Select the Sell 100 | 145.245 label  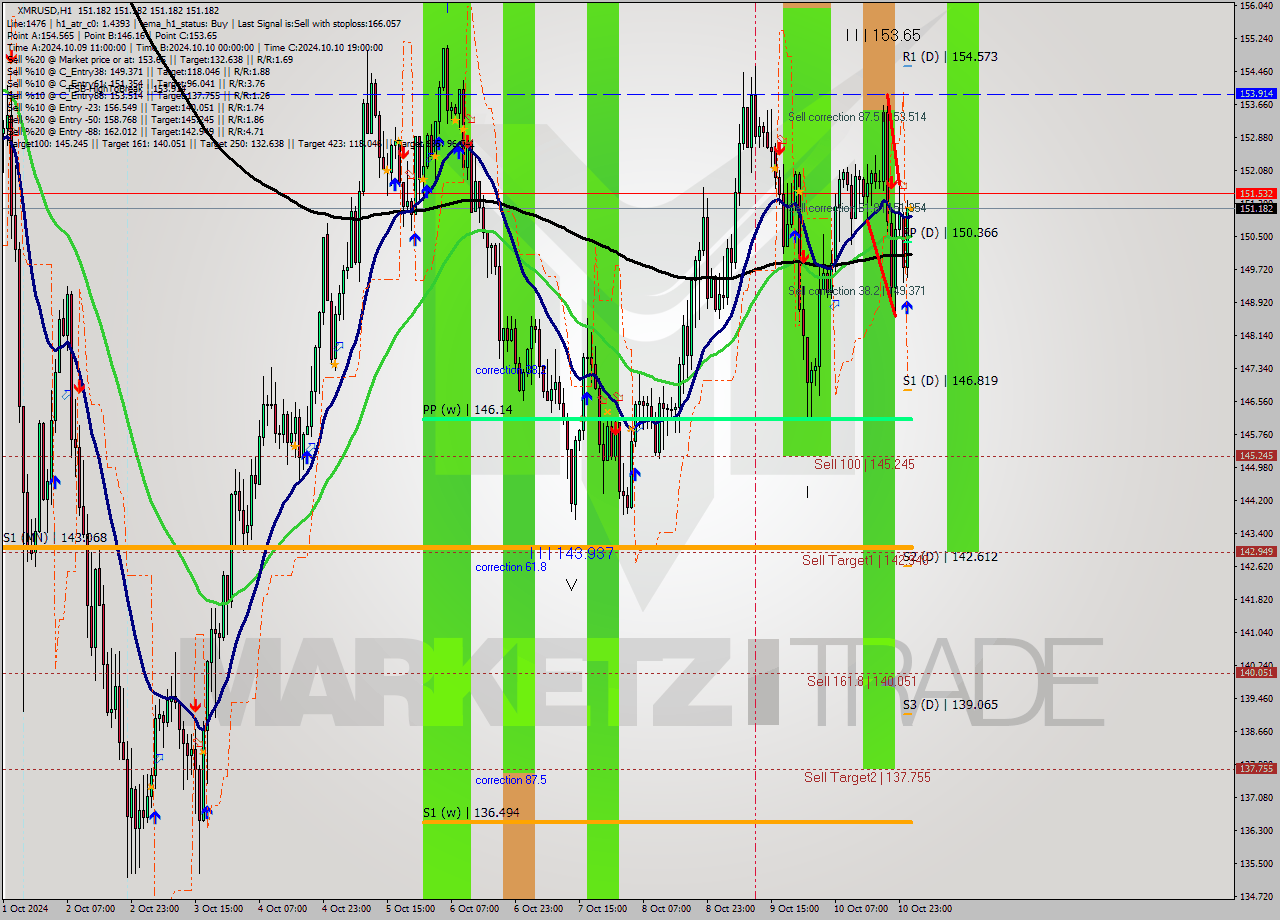(864, 464)
